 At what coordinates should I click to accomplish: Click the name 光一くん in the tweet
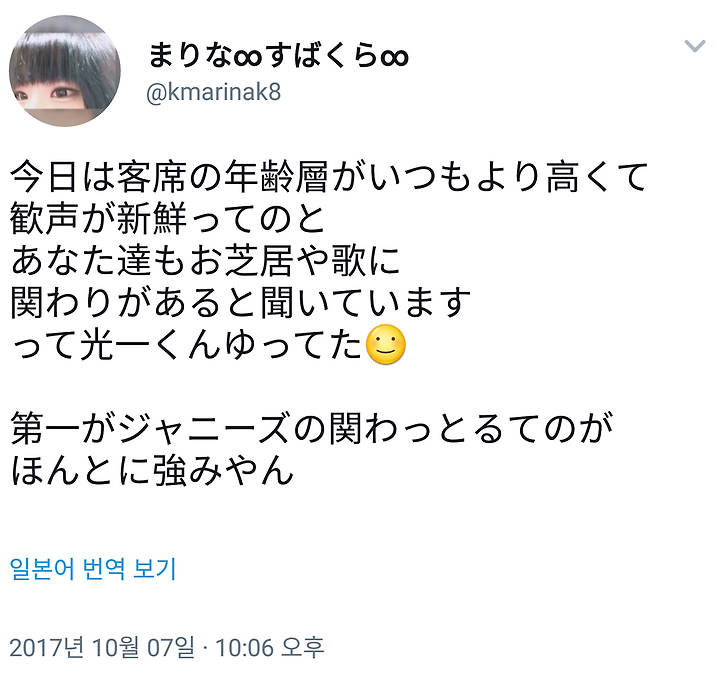tap(150, 344)
